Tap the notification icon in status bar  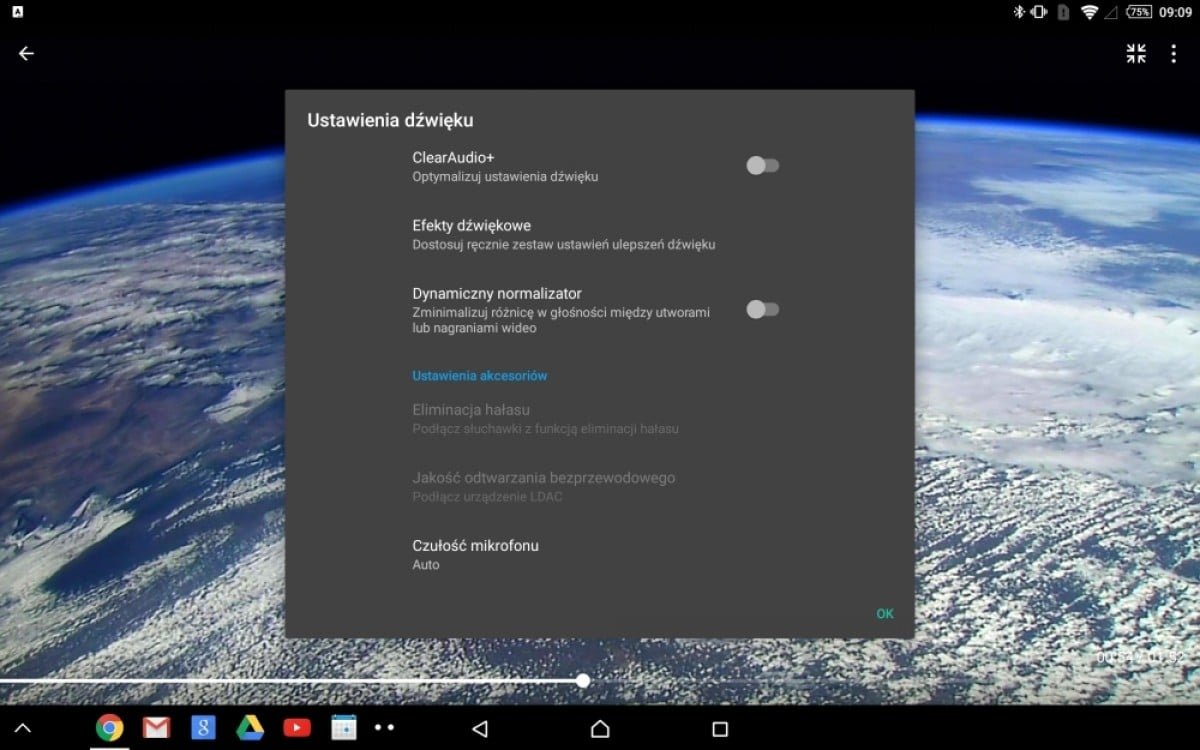18,12
